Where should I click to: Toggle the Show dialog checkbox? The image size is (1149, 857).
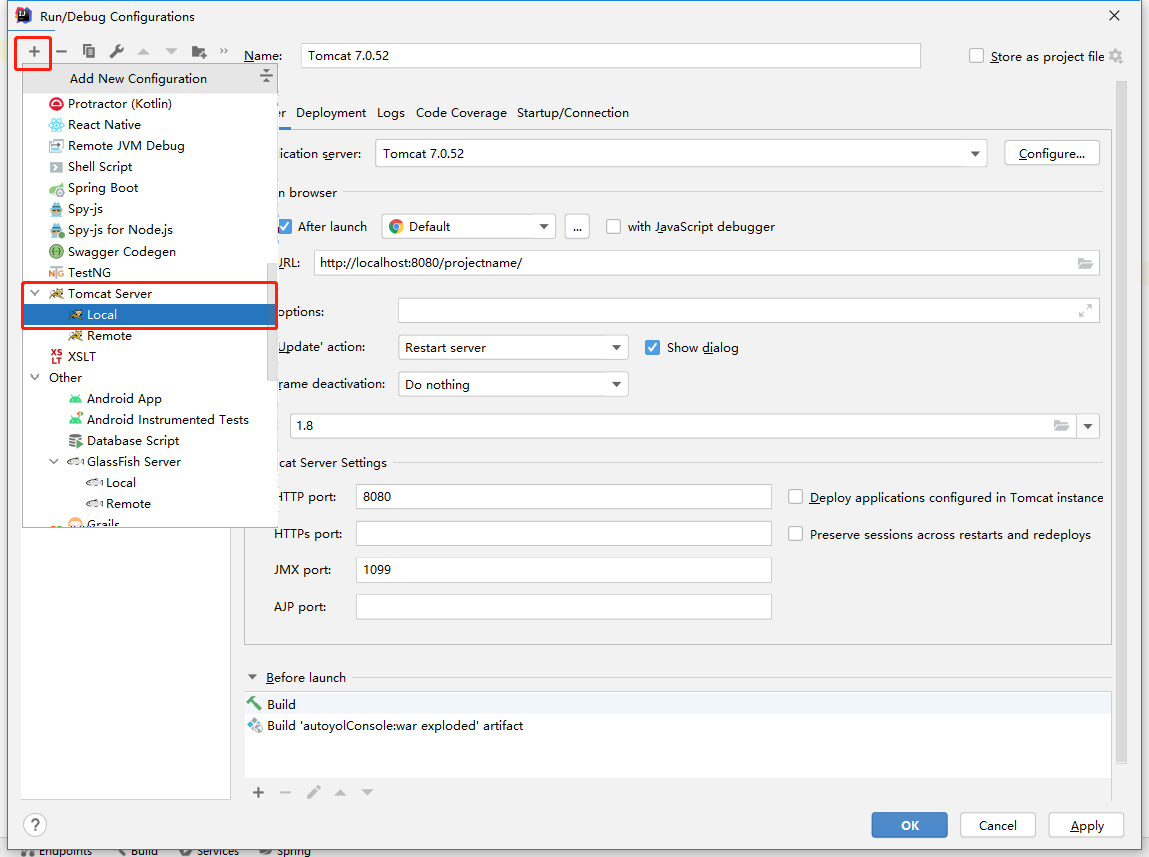(652, 347)
